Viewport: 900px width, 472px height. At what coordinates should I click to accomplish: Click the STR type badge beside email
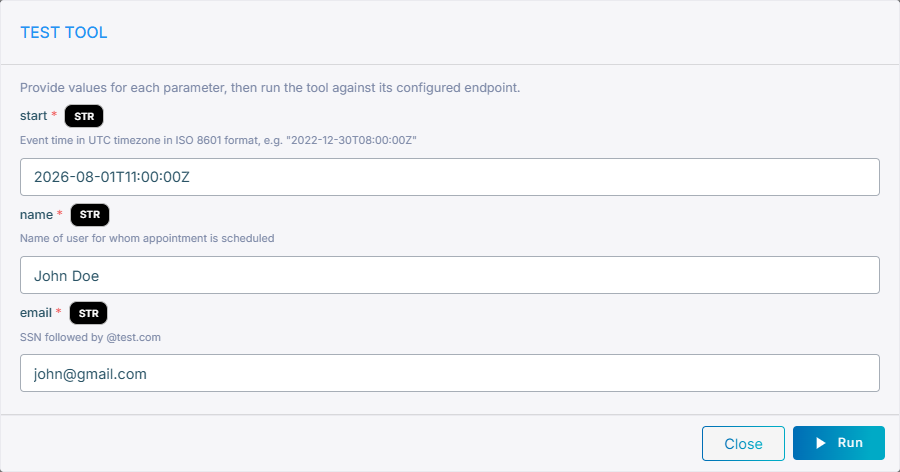[x=88, y=313]
